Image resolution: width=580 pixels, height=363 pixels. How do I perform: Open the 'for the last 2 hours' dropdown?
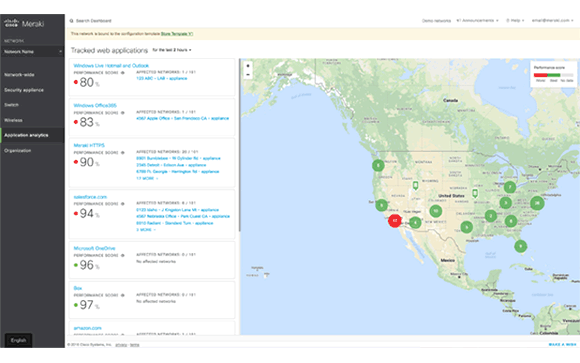click(172, 50)
